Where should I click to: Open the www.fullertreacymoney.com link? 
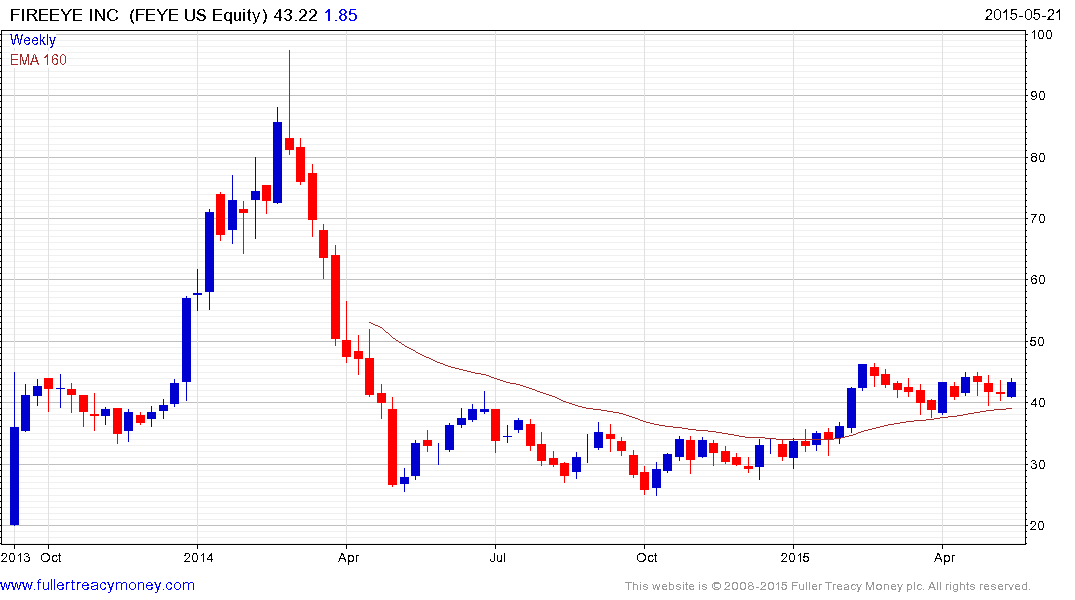(x=97, y=585)
